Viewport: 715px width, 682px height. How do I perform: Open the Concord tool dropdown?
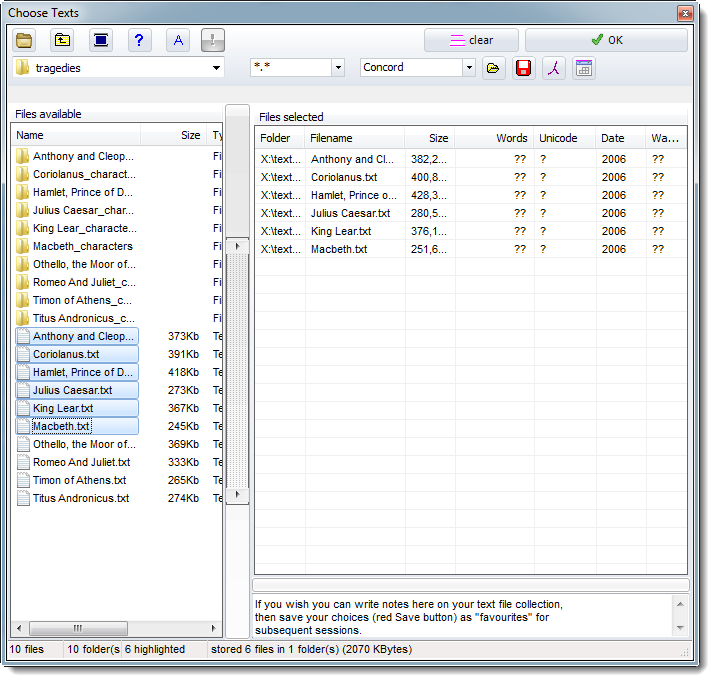click(469, 68)
